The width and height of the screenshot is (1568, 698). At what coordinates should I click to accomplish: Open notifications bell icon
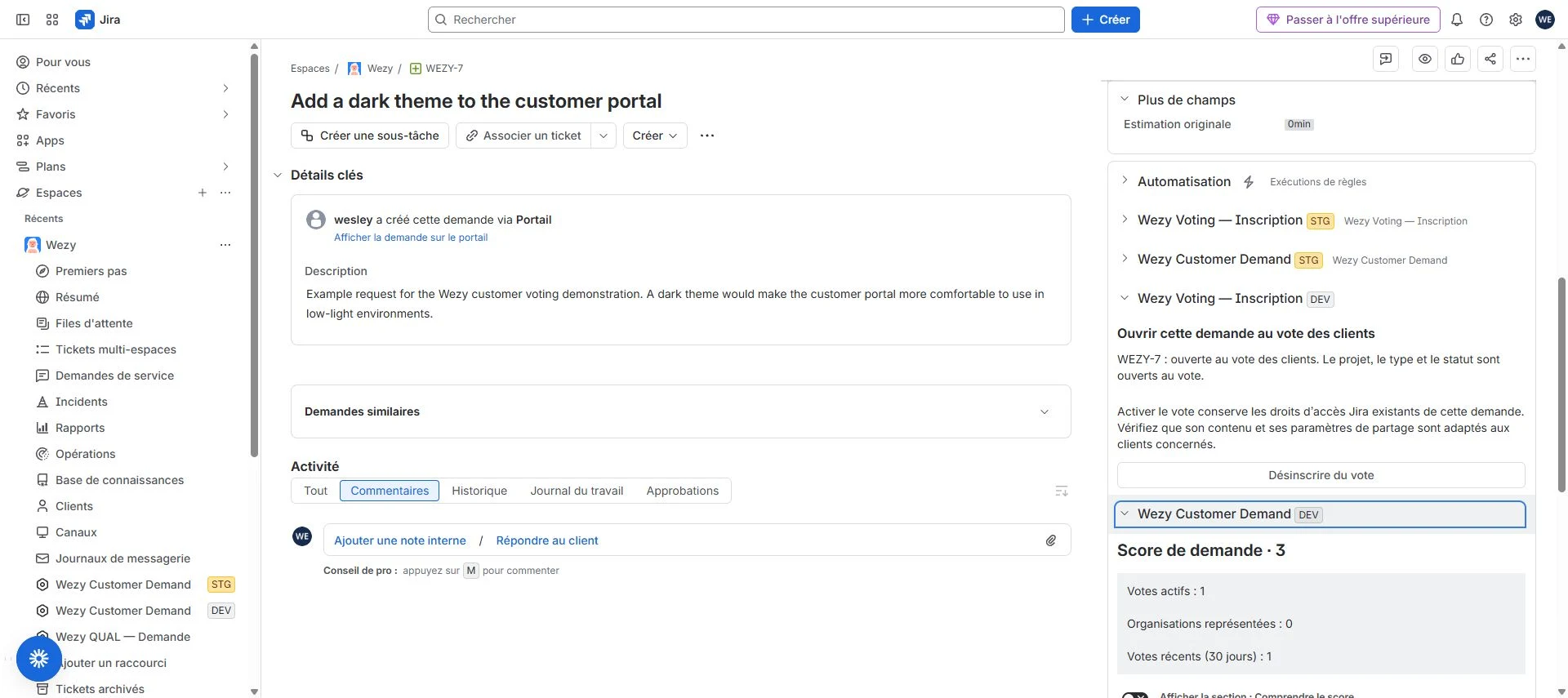[1457, 20]
